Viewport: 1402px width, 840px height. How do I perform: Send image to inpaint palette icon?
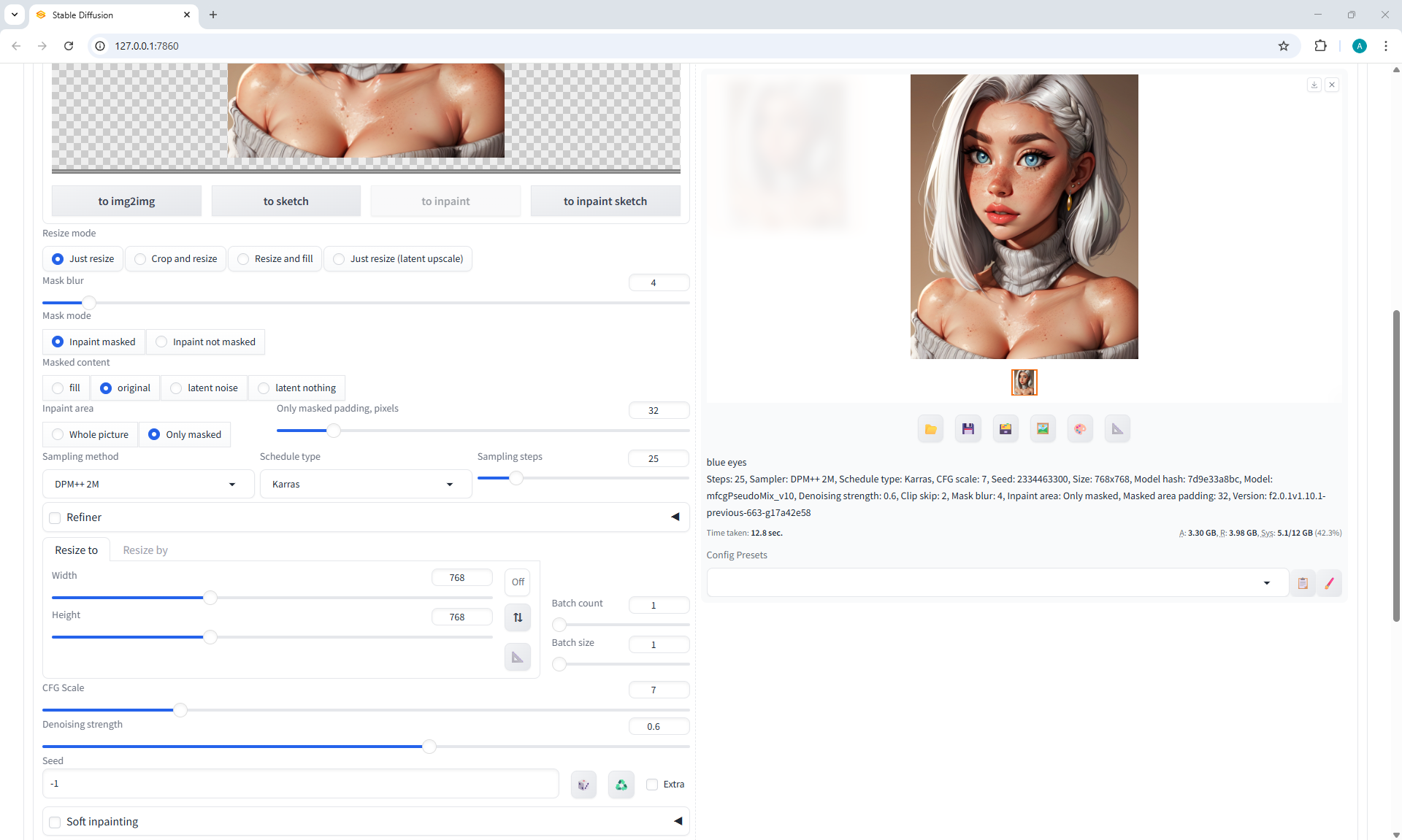point(1080,429)
